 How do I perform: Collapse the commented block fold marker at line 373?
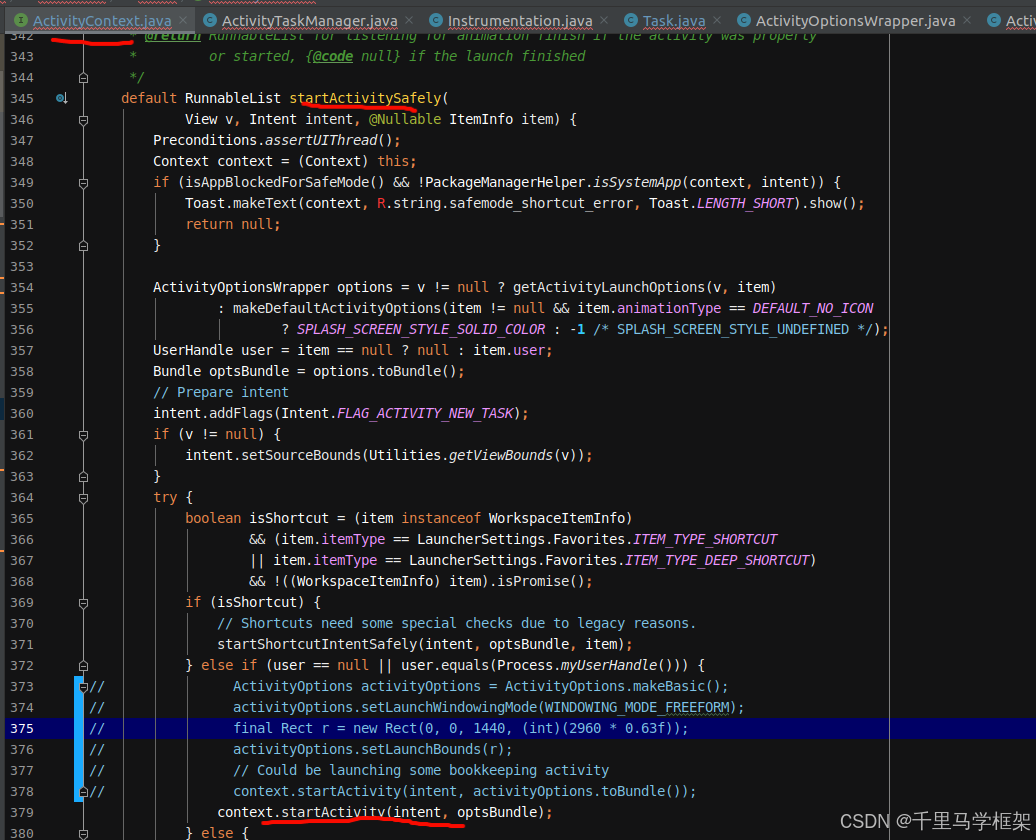coord(83,687)
